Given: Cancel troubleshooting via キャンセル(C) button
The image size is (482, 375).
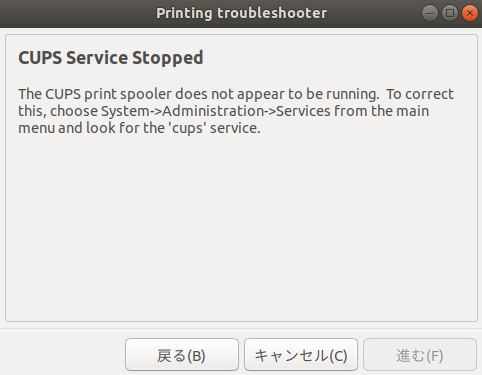Looking at the screenshot, I should (301, 355).
